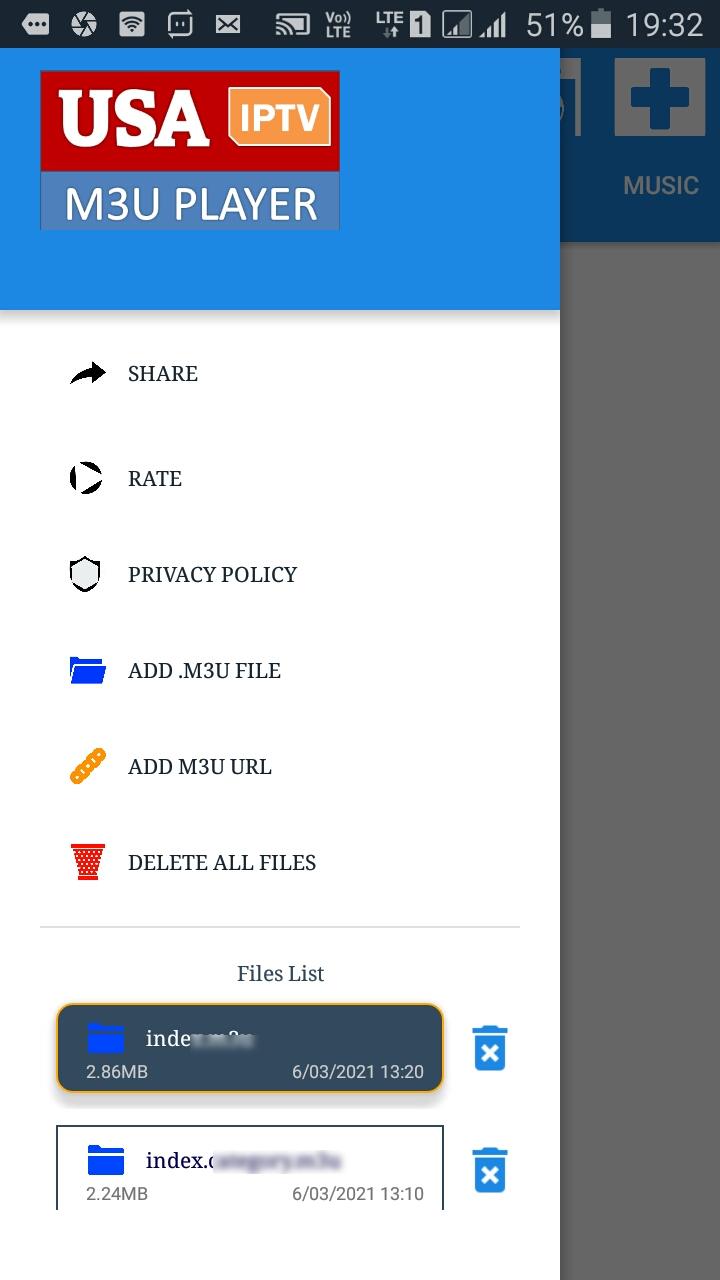This screenshot has height=1280, width=720.
Task: Tap the blue folder icon for Add .M3U File
Action: click(x=88, y=670)
